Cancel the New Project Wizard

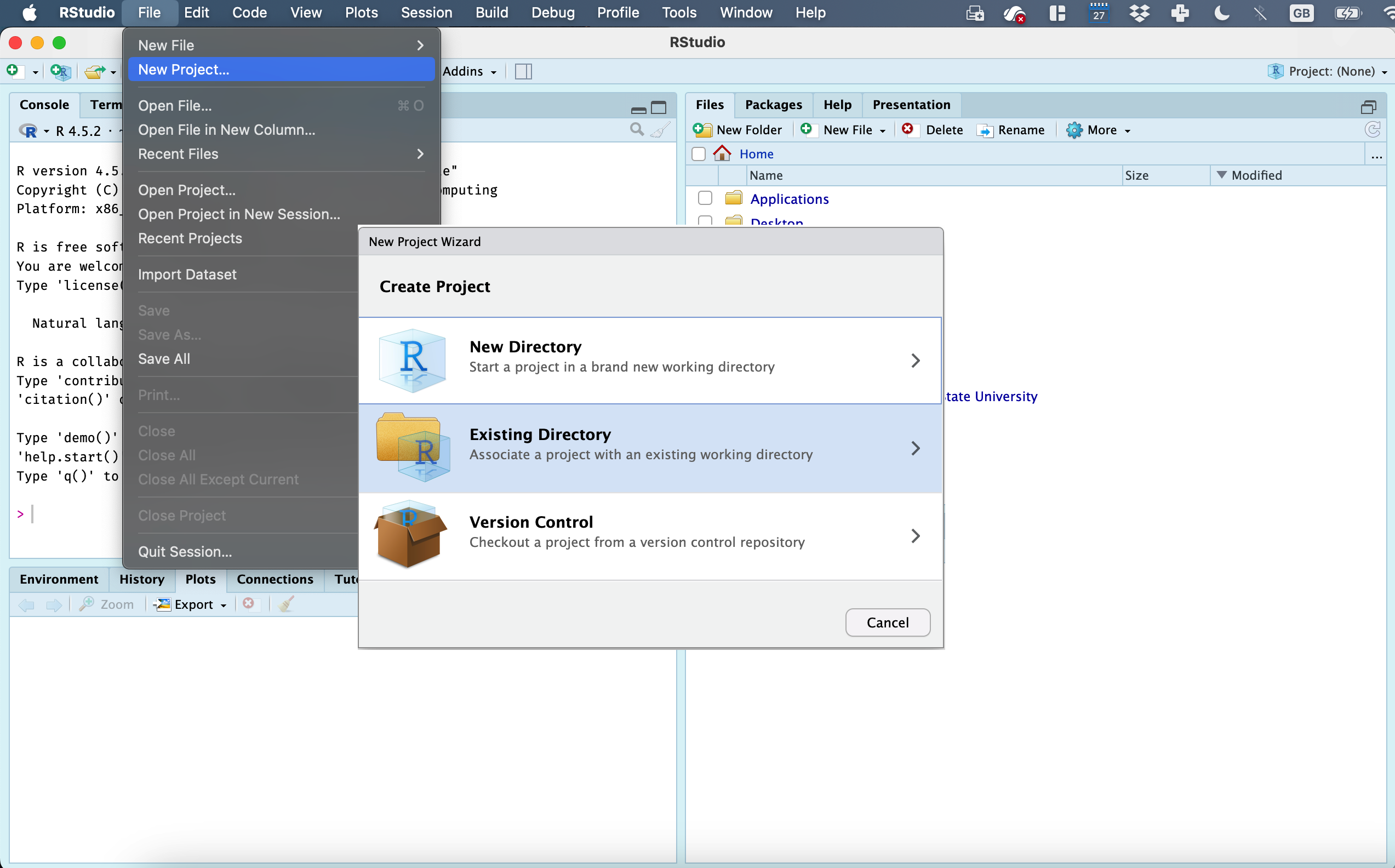(887, 623)
